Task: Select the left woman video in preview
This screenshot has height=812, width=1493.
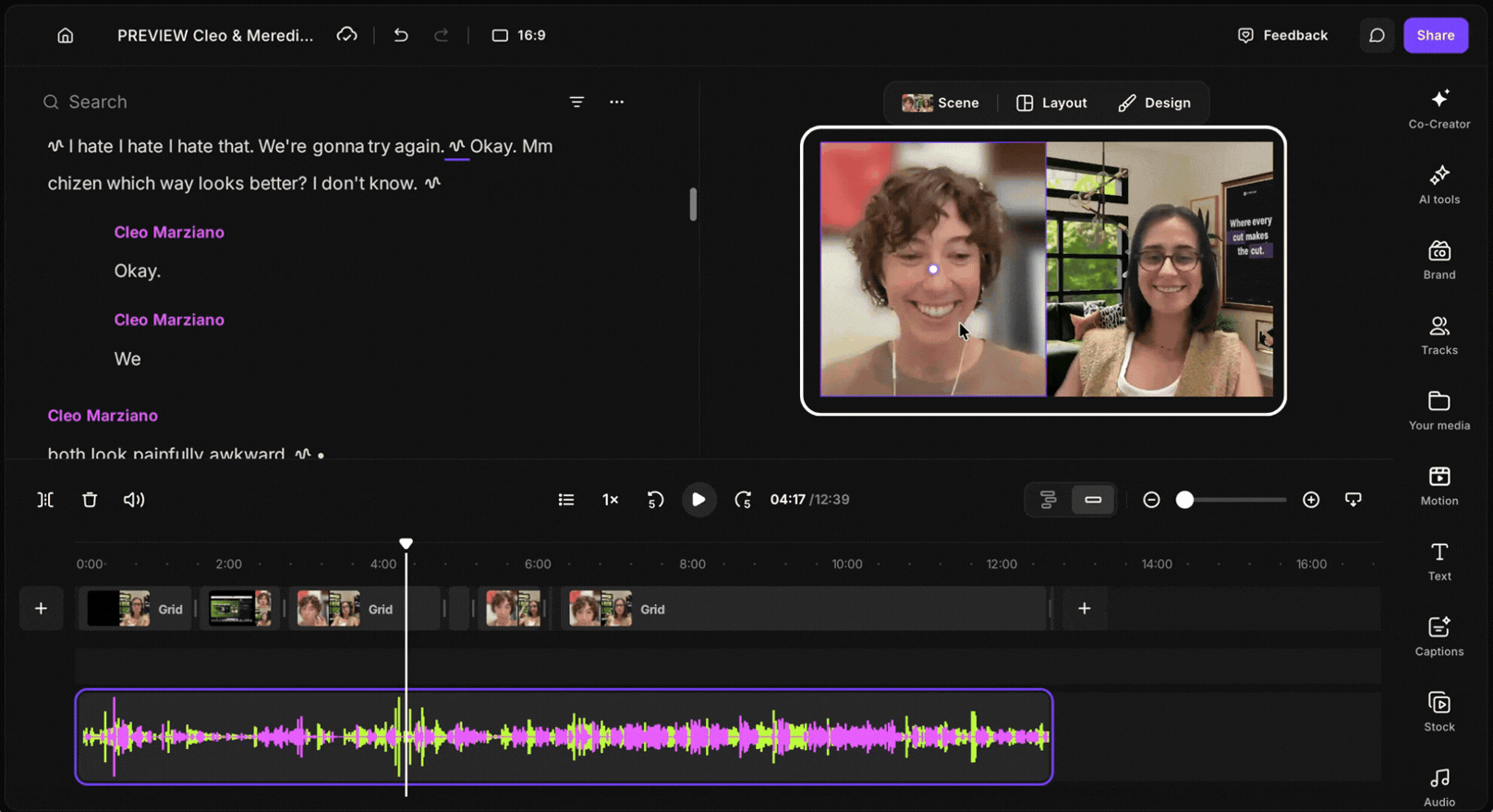Action: click(x=933, y=269)
